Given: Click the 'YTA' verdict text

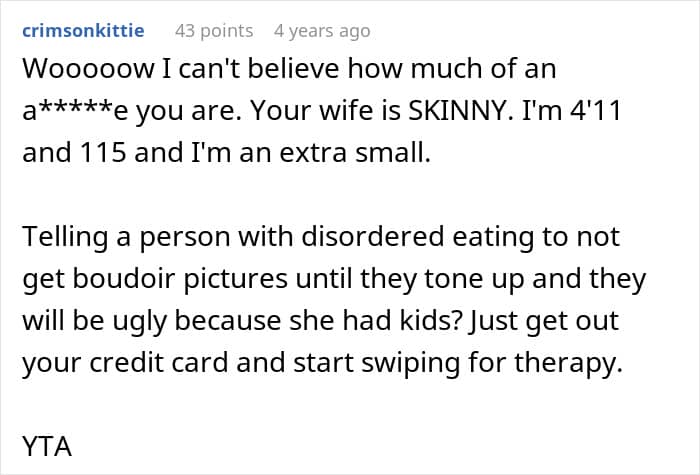Looking at the screenshot, I should tap(47, 446).
